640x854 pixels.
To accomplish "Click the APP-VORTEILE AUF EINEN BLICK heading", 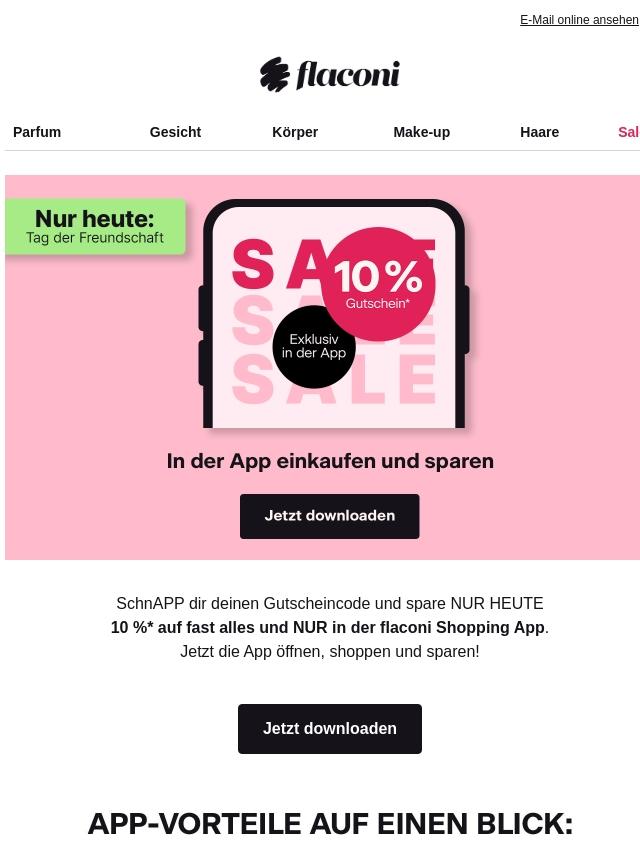I will click(x=330, y=823).
